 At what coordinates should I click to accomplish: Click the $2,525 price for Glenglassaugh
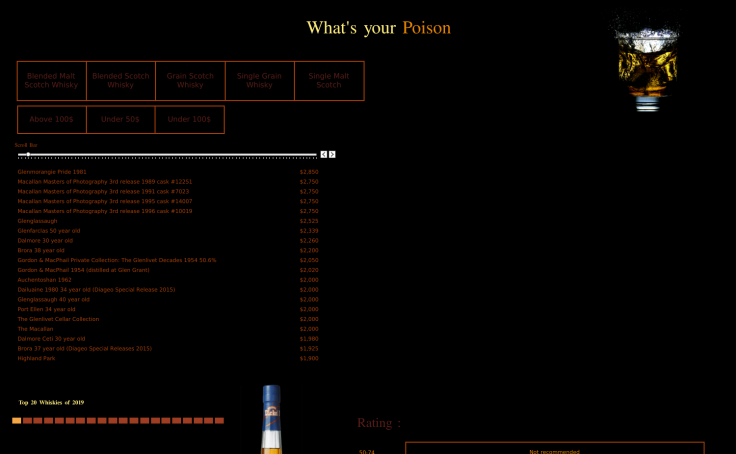tap(309, 221)
